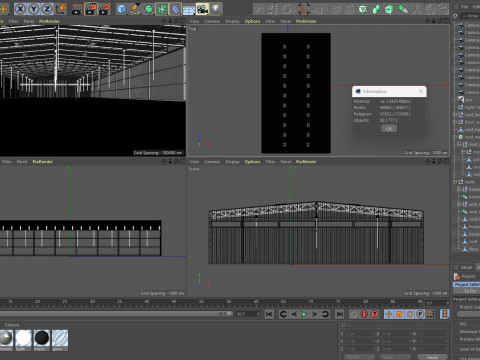Open View menu in Front viewport
The height and width of the screenshot is (360, 480).
click(x=194, y=162)
